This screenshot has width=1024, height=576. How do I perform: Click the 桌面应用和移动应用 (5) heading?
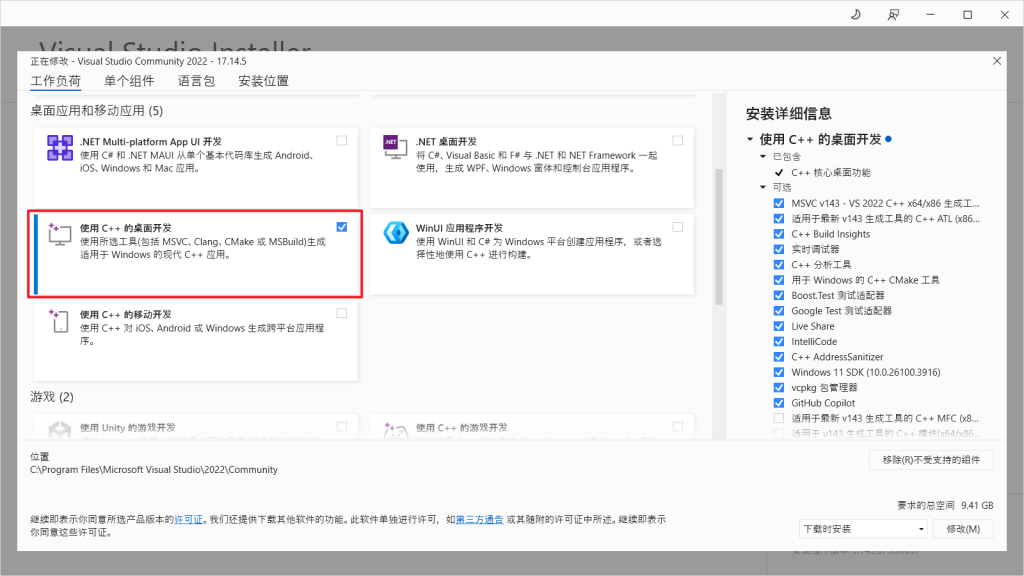coord(97,111)
